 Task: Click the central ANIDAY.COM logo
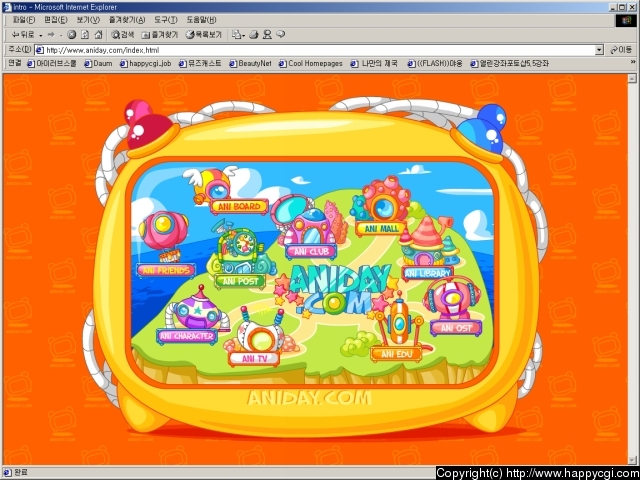(338, 291)
